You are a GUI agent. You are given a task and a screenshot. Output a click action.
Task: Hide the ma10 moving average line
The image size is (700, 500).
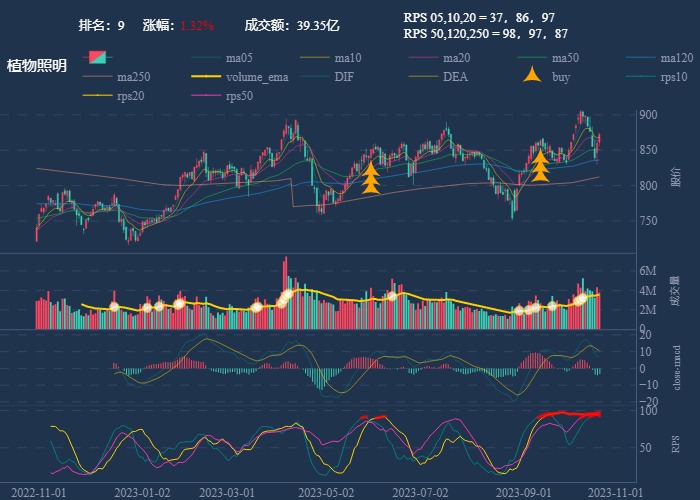tap(347, 57)
